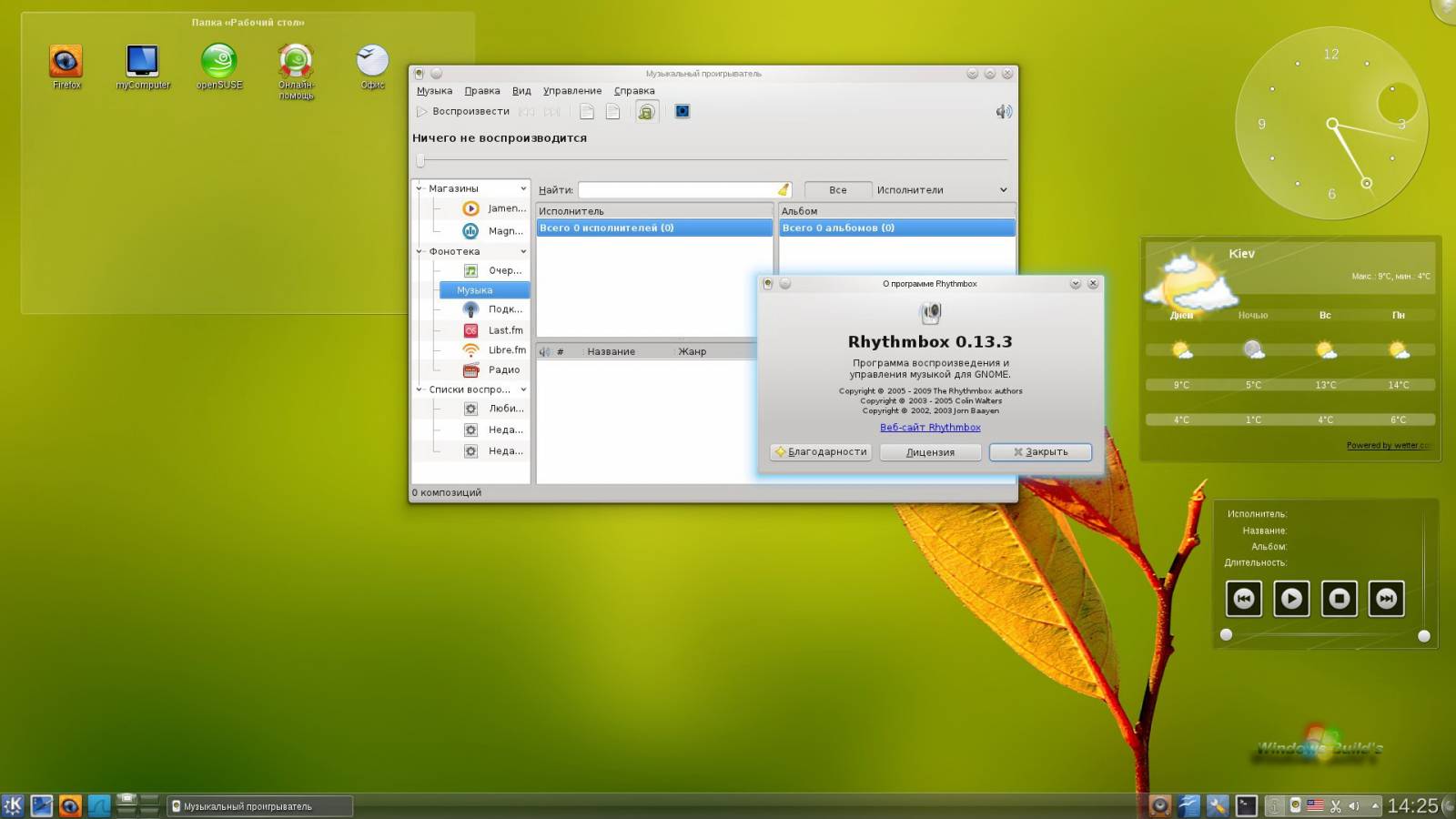Click the Все search filter button
This screenshot has width=1456, height=819.
[838, 190]
